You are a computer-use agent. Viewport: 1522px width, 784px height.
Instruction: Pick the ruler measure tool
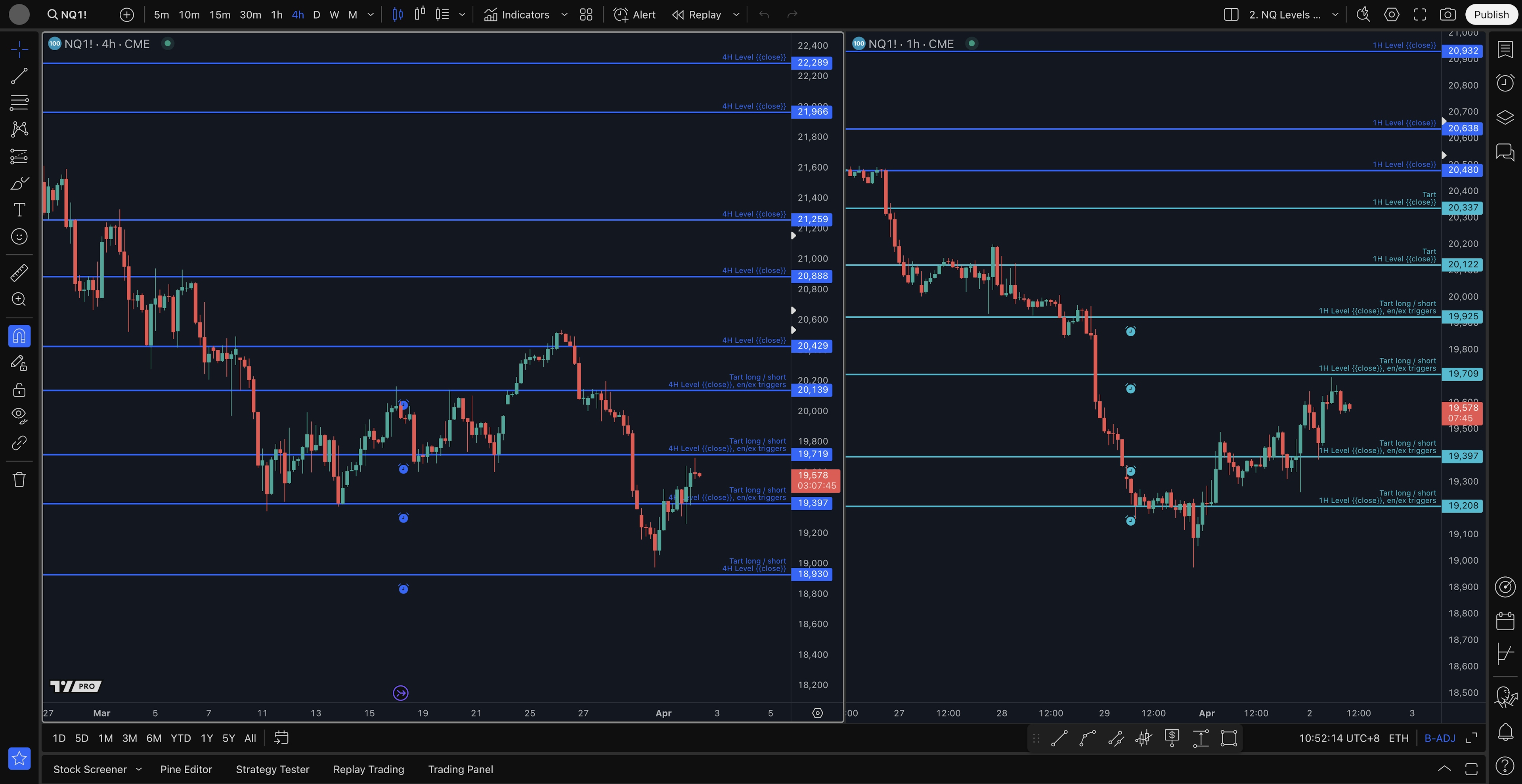click(x=19, y=273)
